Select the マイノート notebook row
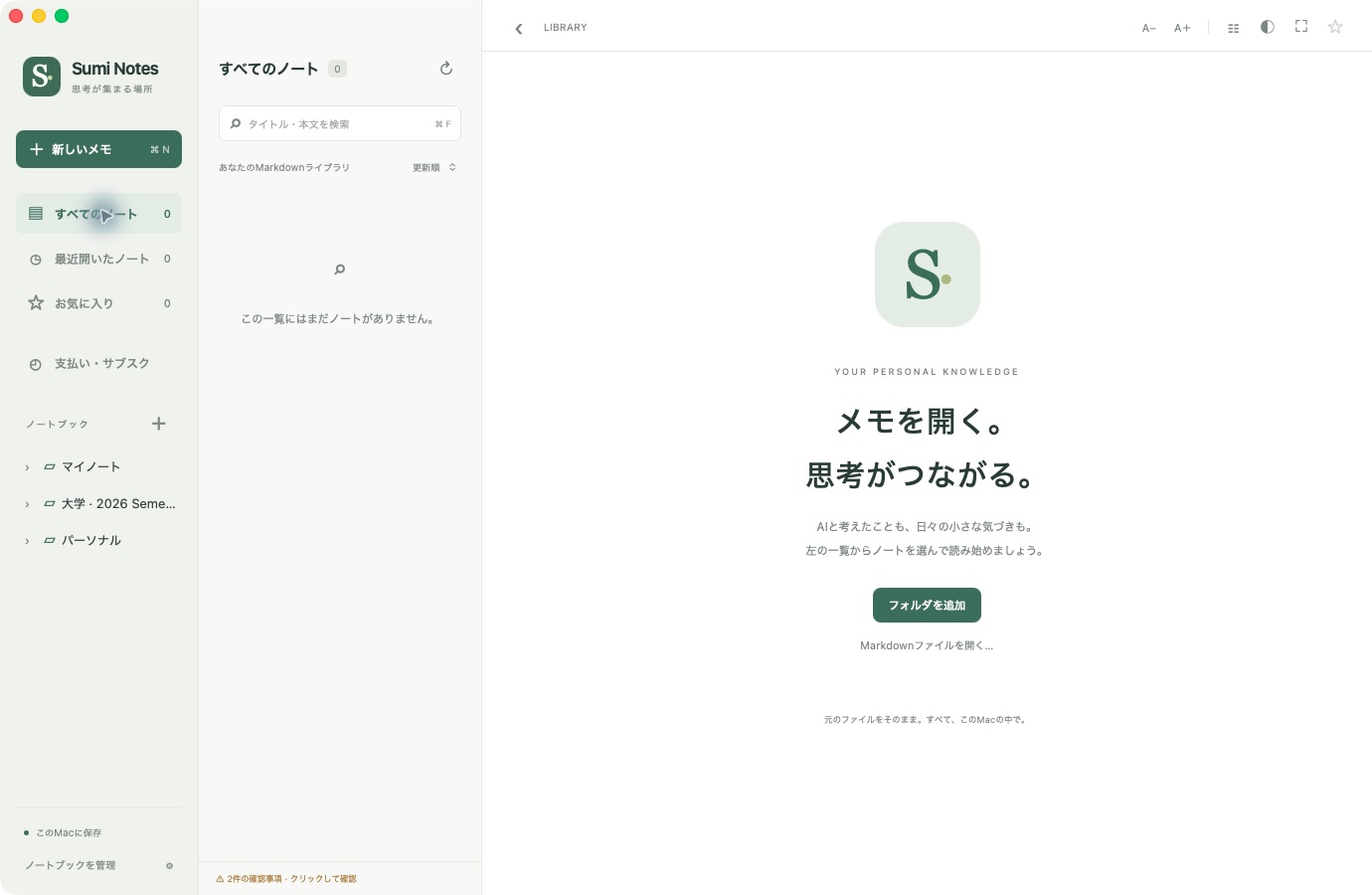 (x=98, y=466)
